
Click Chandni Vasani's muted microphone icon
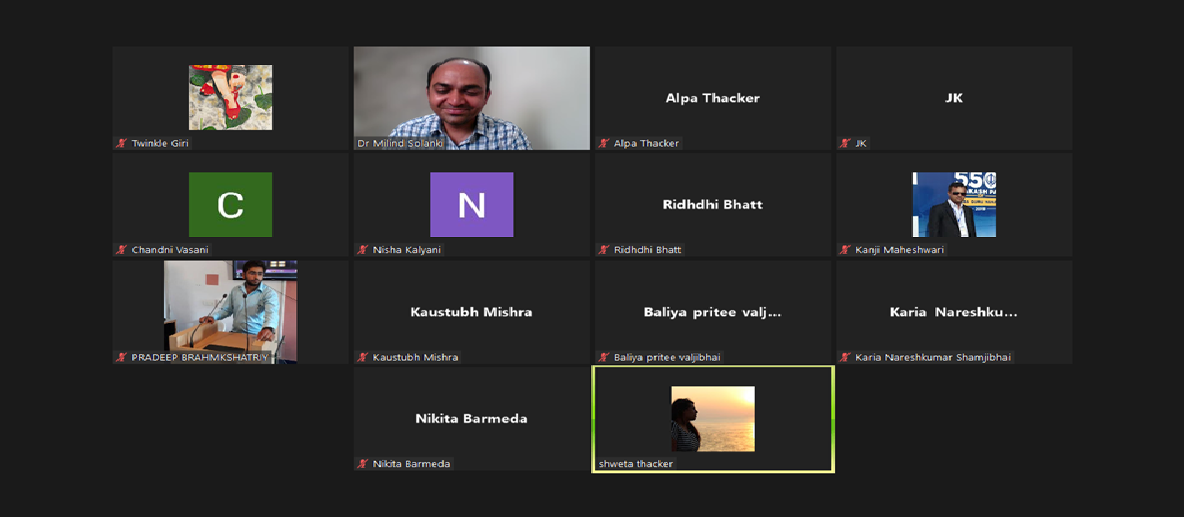point(122,250)
